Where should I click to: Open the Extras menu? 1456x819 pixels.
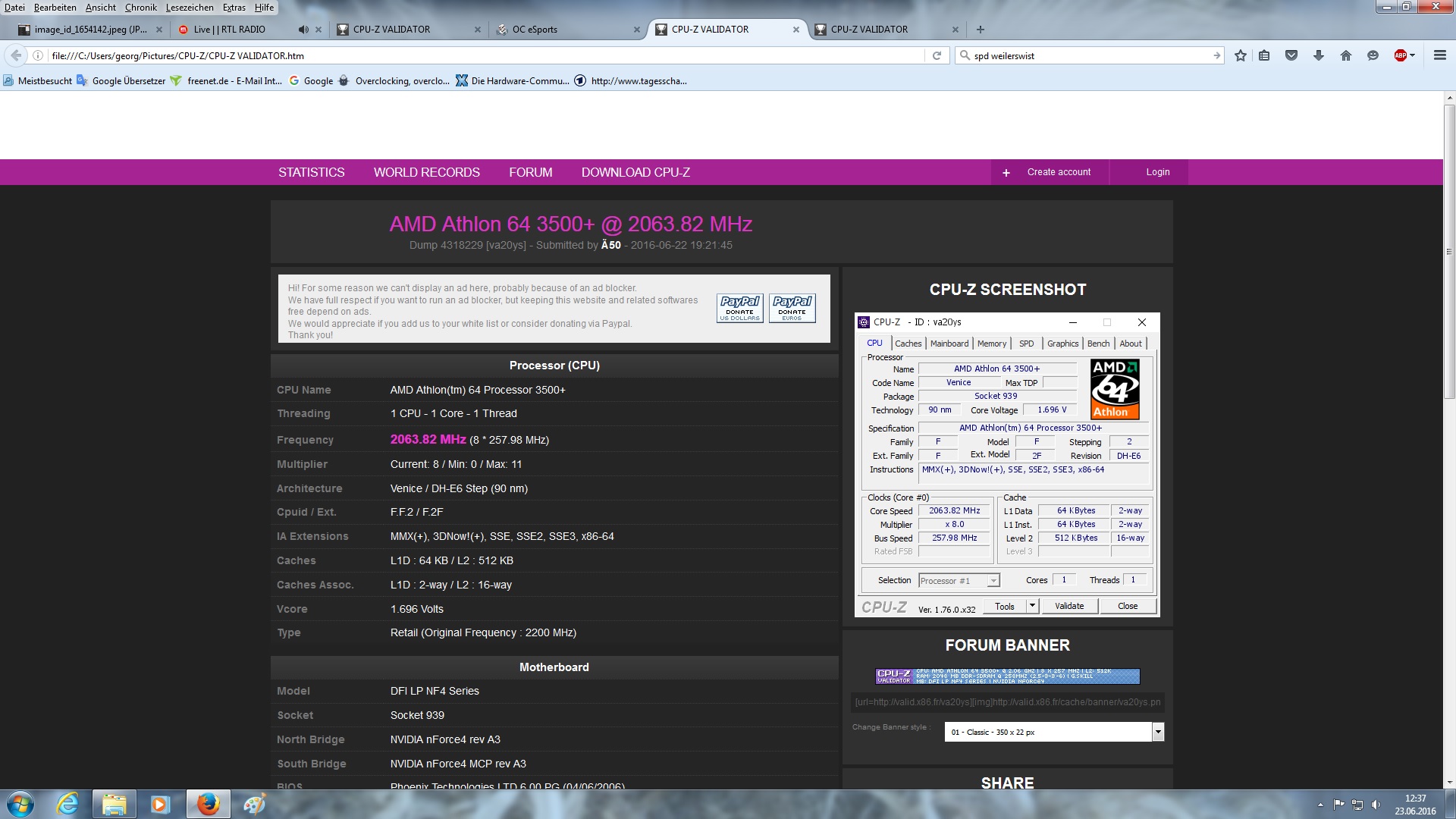pos(234,8)
